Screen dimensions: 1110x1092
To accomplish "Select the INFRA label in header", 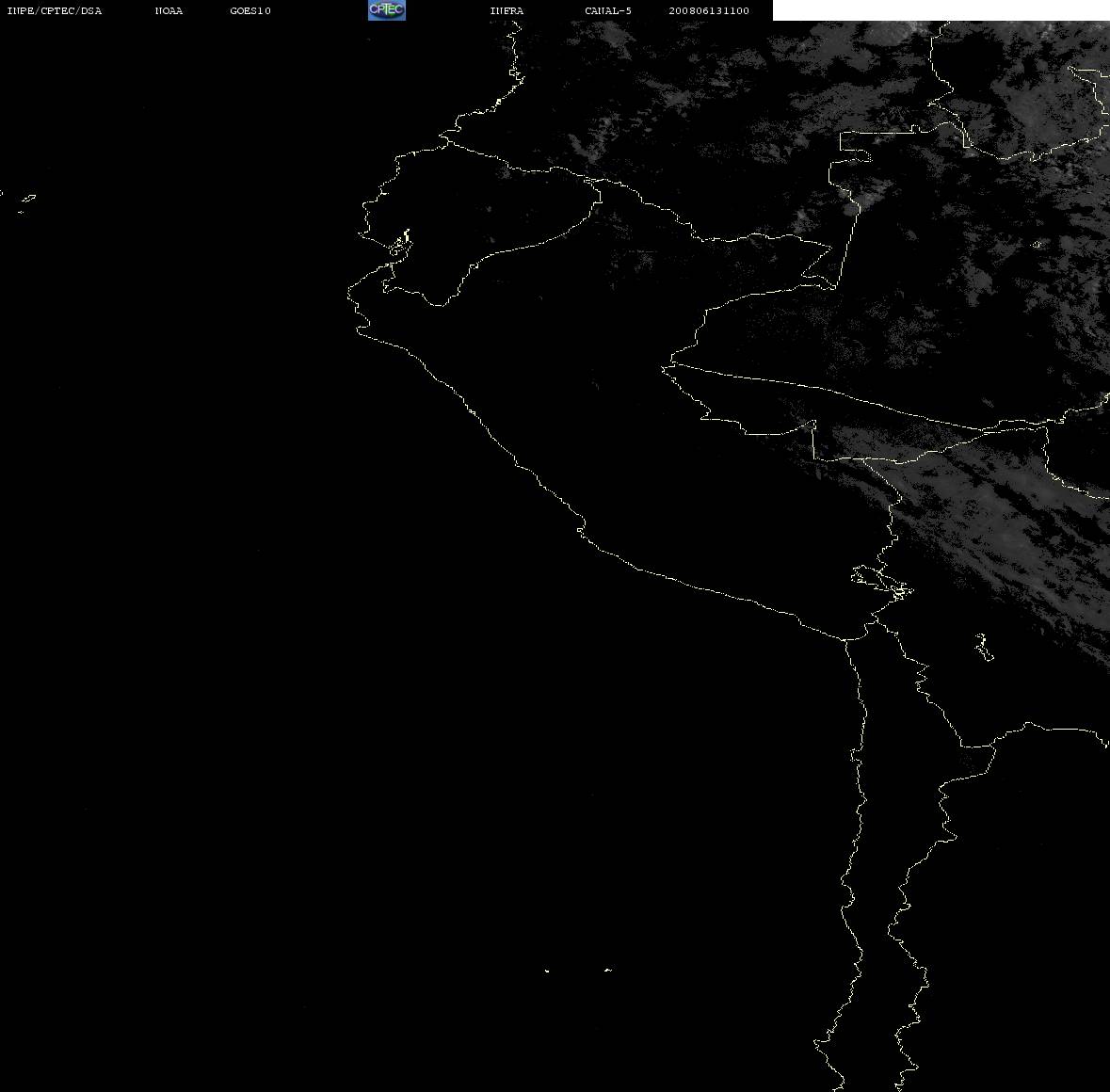I will click(x=507, y=10).
